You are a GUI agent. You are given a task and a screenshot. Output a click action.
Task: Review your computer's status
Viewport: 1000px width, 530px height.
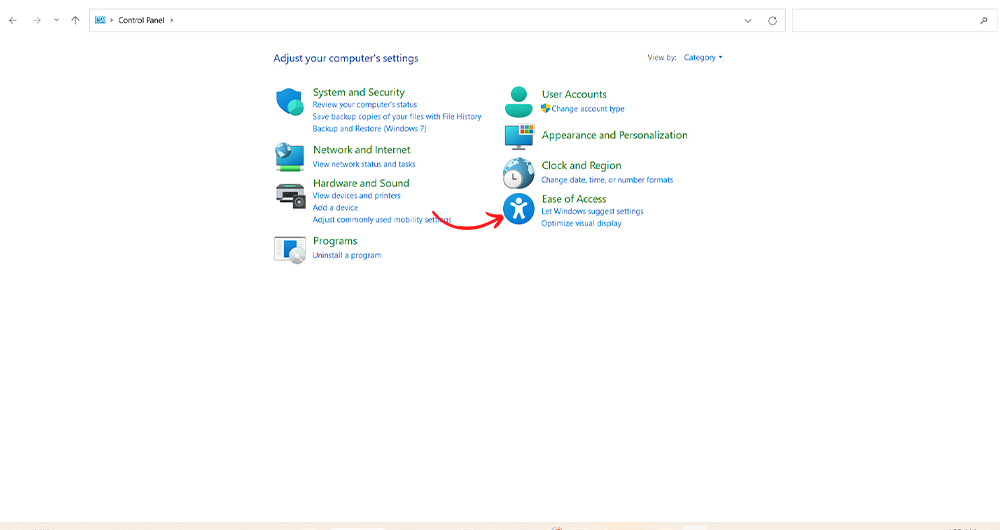tap(364, 105)
